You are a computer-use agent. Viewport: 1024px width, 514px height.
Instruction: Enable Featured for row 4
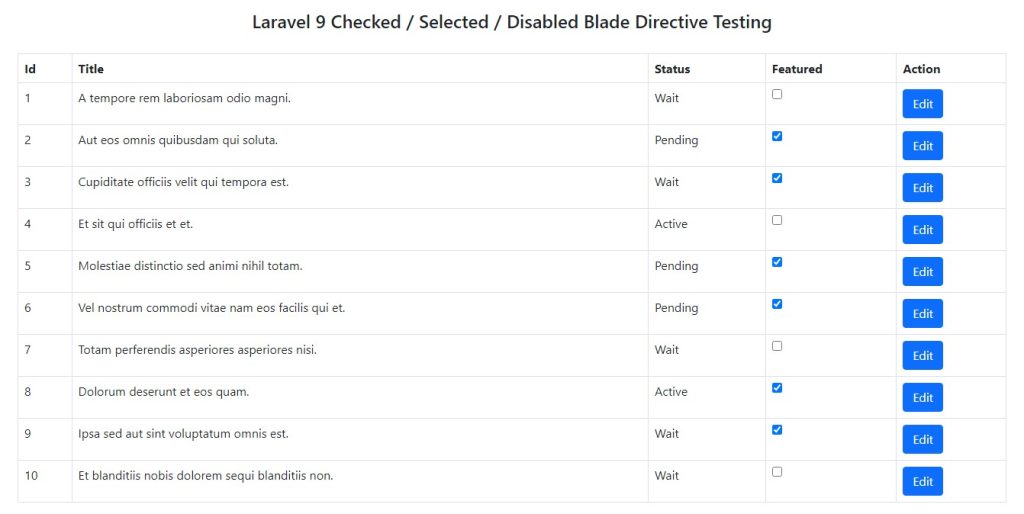[777, 221]
